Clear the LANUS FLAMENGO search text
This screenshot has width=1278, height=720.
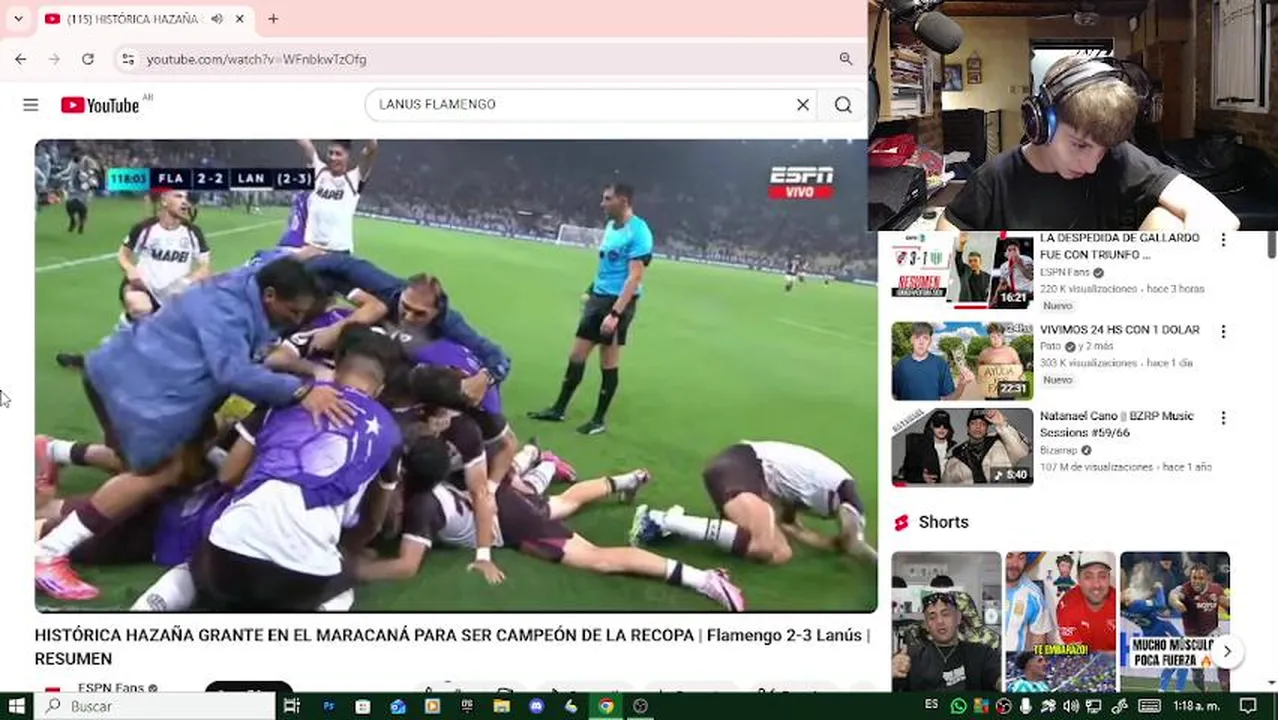(x=802, y=104)
